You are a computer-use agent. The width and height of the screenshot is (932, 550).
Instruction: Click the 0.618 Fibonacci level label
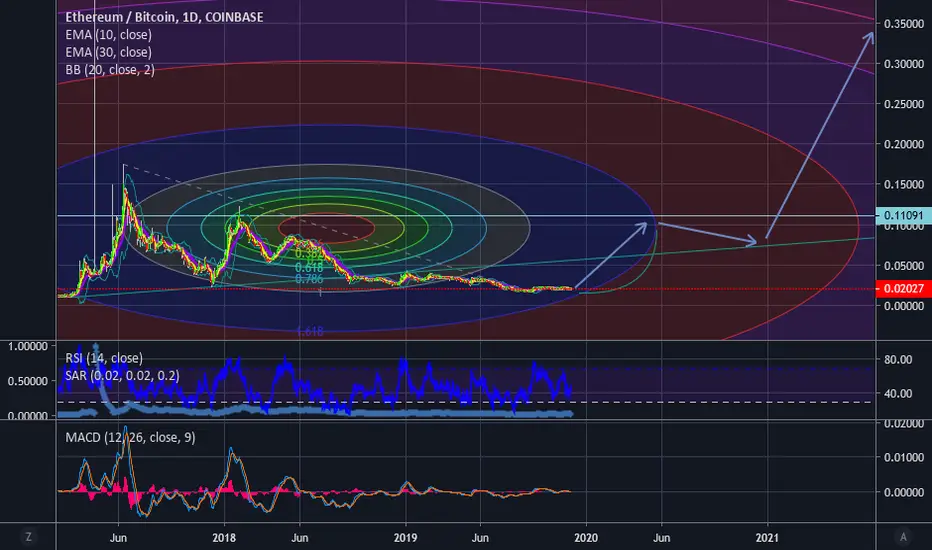(309, 268)
